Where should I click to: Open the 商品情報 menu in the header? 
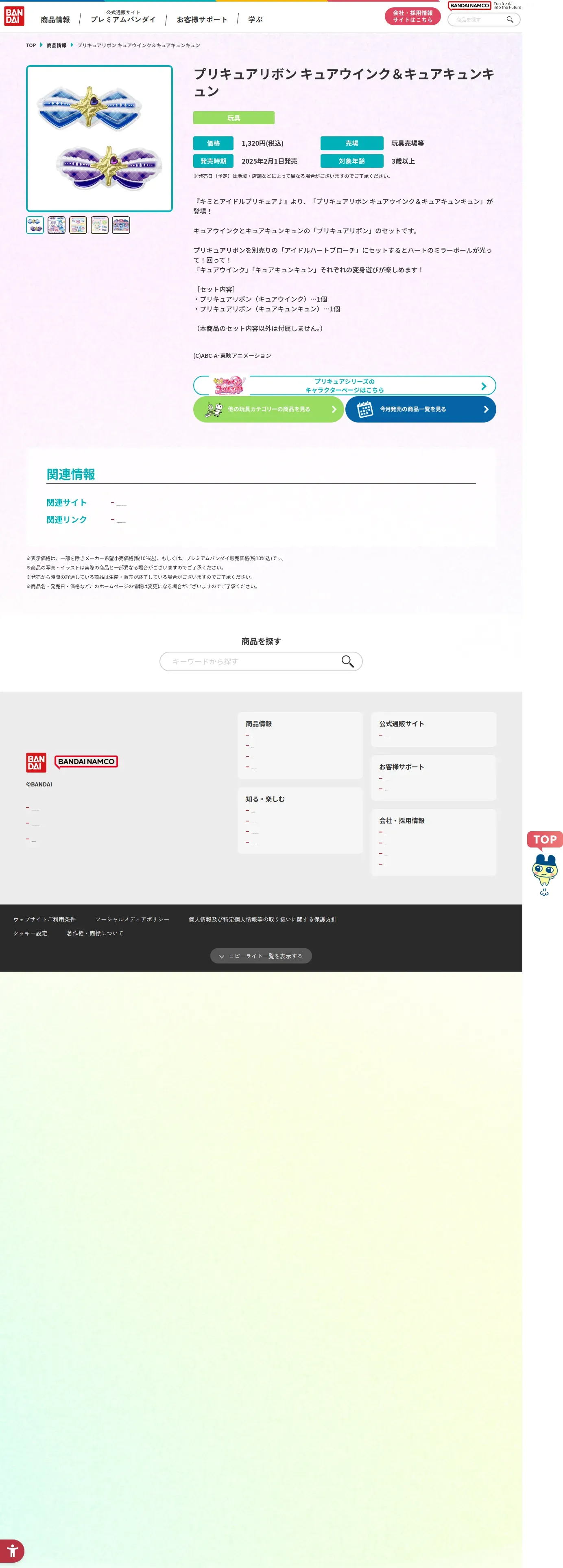(x=55, y=20)
